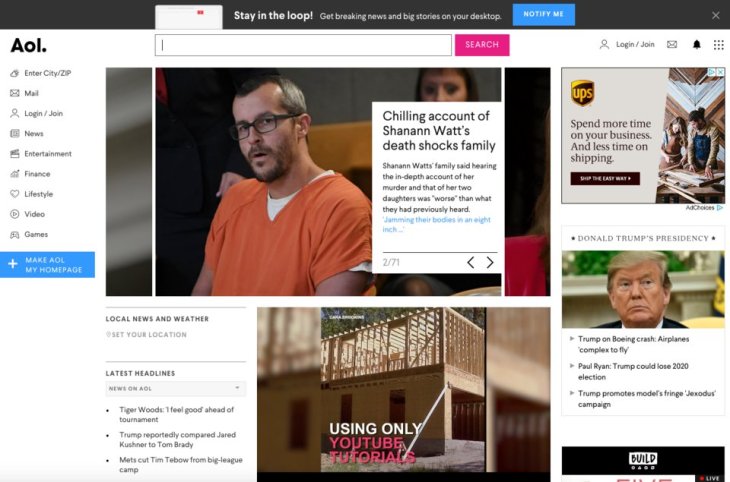This screenshot has height=482, width=730.
Task: Click the Video play icon in sidebar
Action: [x=15, y=214]
